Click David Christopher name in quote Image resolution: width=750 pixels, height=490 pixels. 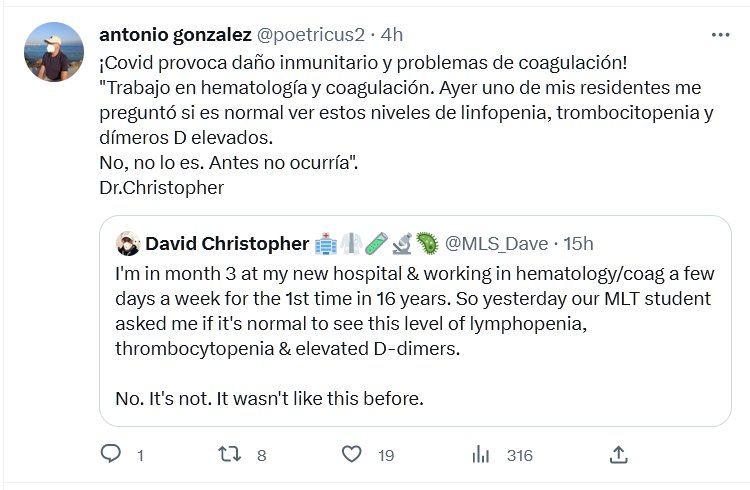tap(227, 244)
